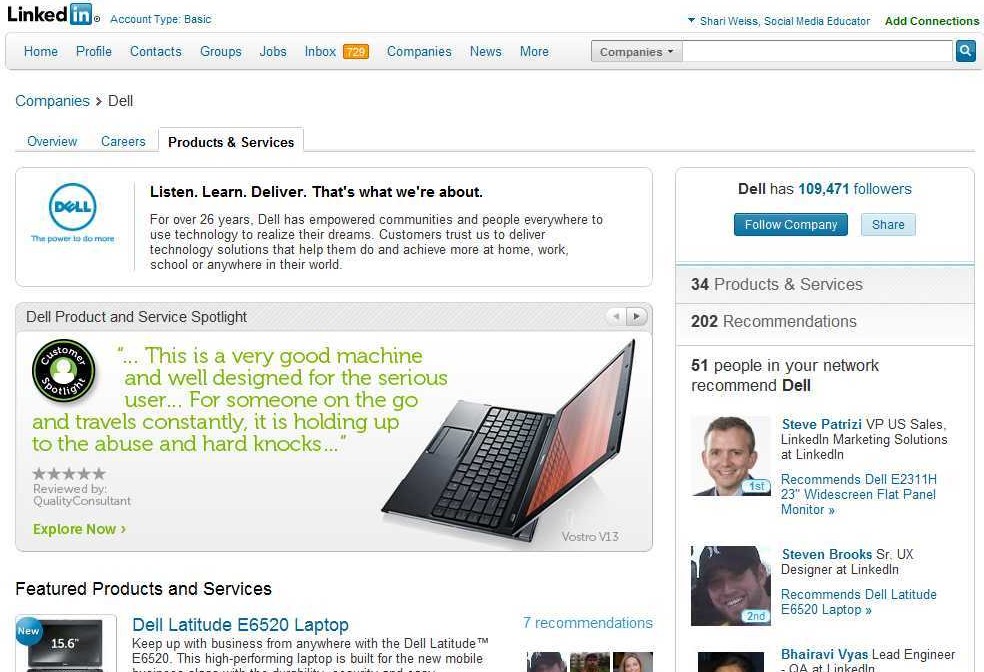Screen dimensions: 984x672
Task: Click the Dell logo image
Action: coord(73,213)
